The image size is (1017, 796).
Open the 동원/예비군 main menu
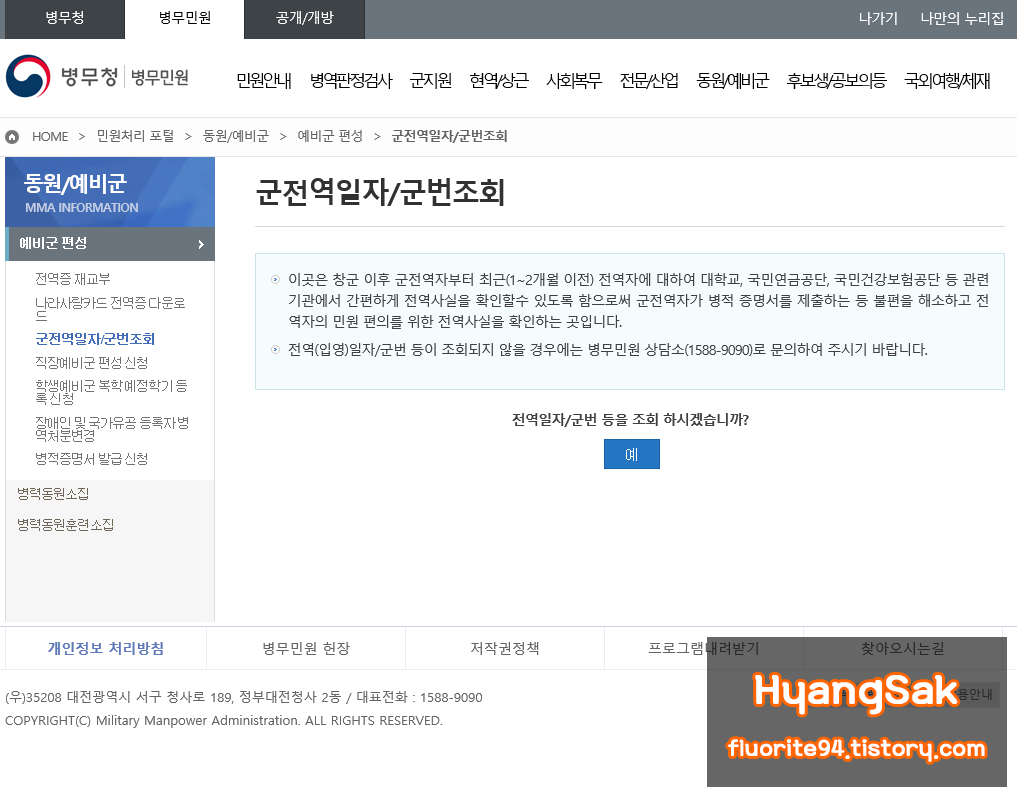pyautogui.click(x=732, y=80)
